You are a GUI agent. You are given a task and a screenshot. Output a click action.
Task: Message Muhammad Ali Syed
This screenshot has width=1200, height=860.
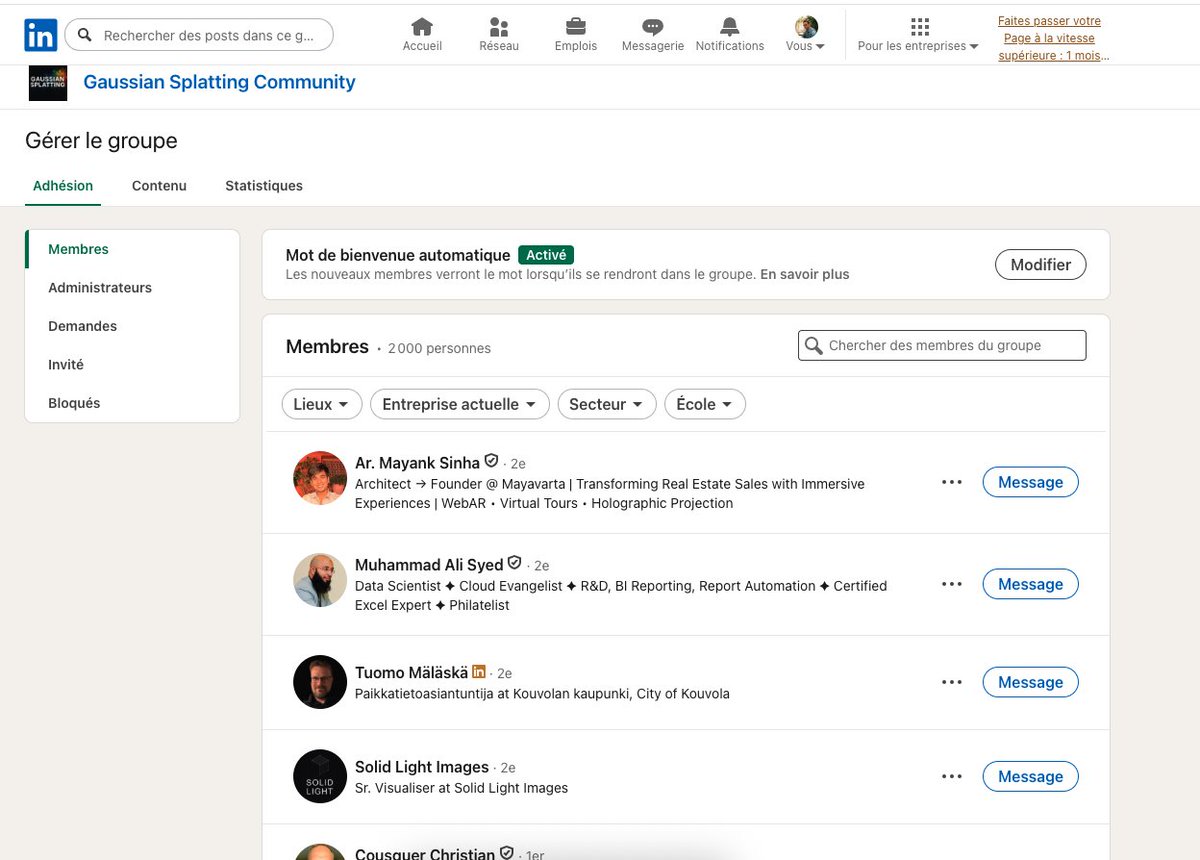pos(1031,584)
